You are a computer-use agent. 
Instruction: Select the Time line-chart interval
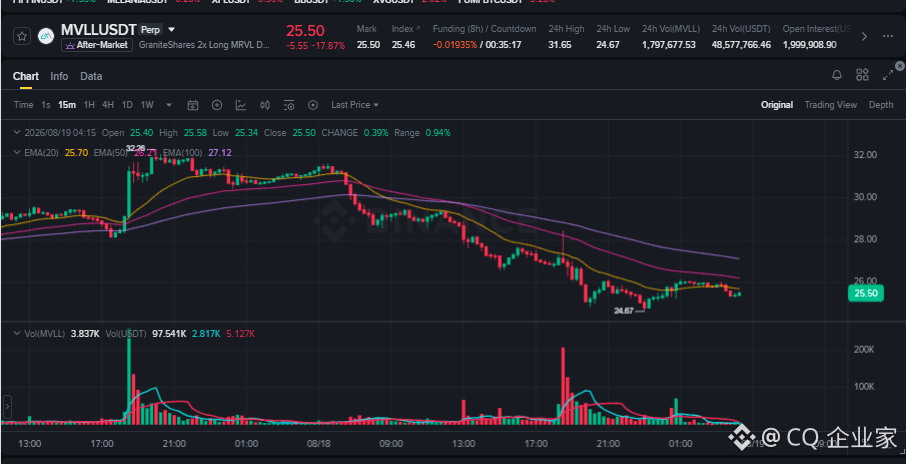coord(24,105)
